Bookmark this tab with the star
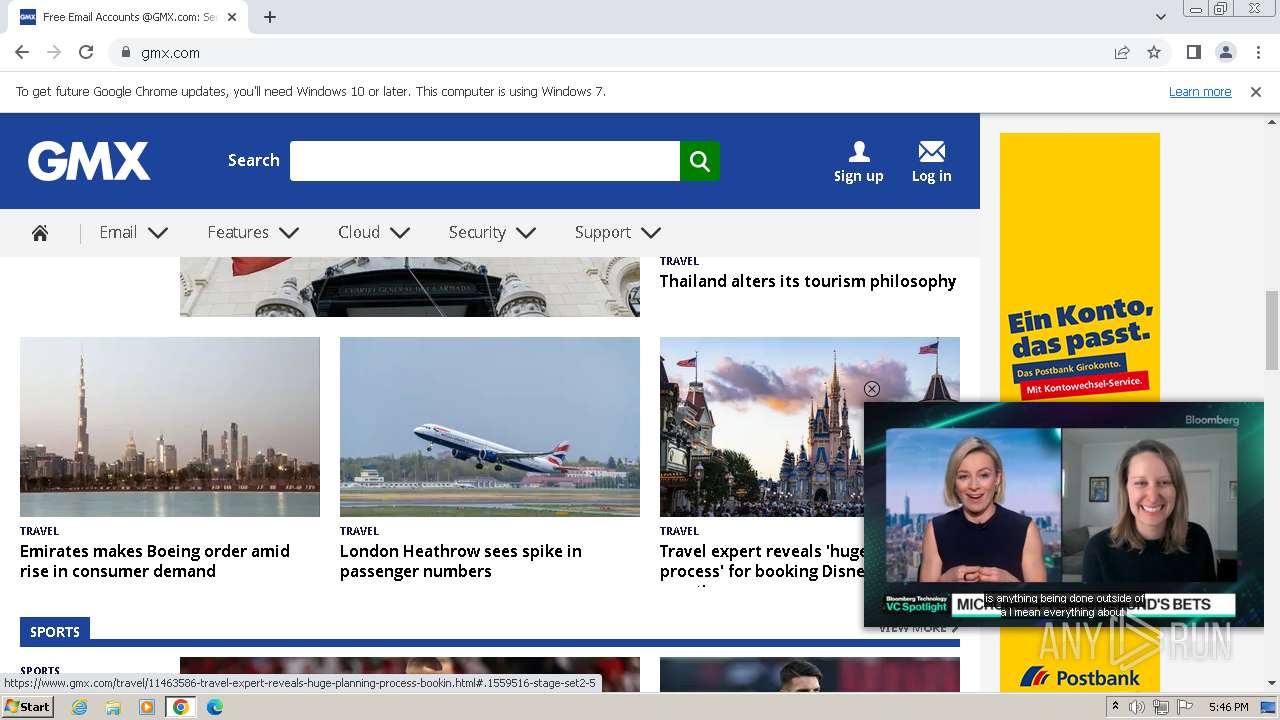 click(1154, 52)
